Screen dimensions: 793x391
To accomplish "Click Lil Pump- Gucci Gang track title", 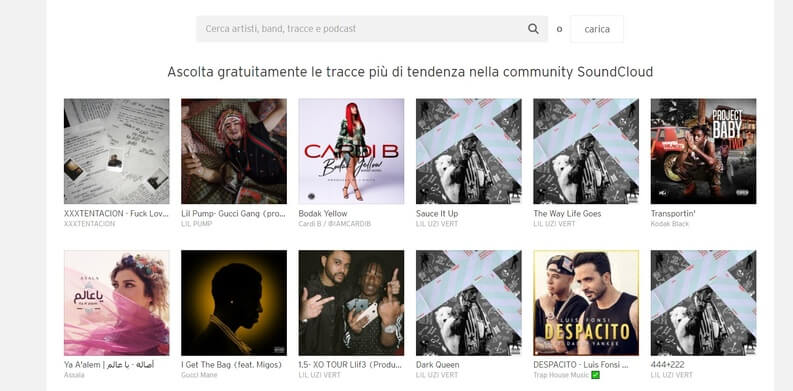I will 233,213.
